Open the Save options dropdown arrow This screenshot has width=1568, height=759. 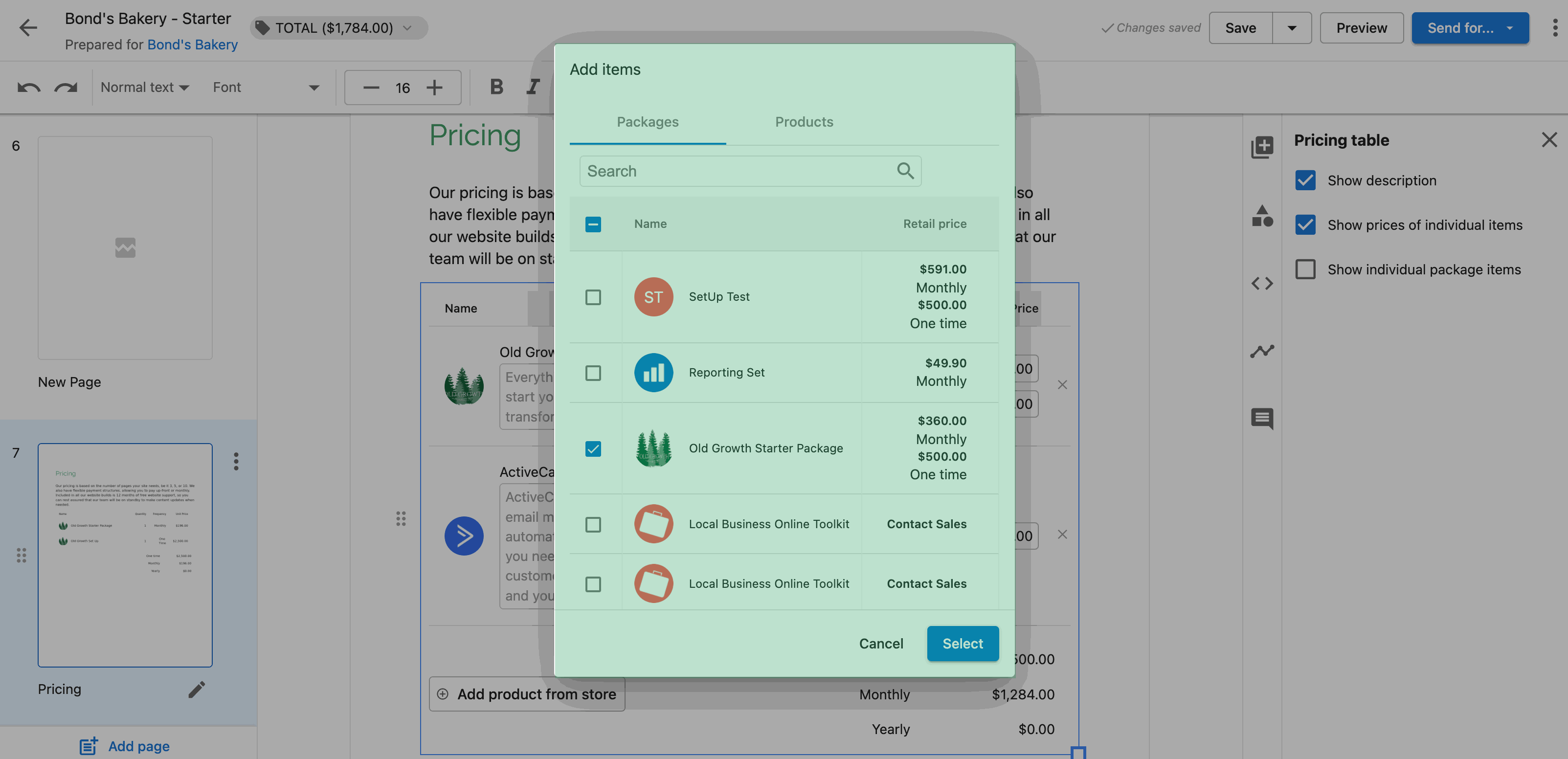coord(1292,28)
